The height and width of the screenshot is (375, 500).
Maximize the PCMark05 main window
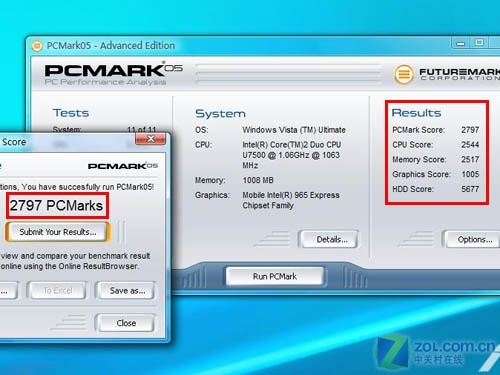coord(479,43)
